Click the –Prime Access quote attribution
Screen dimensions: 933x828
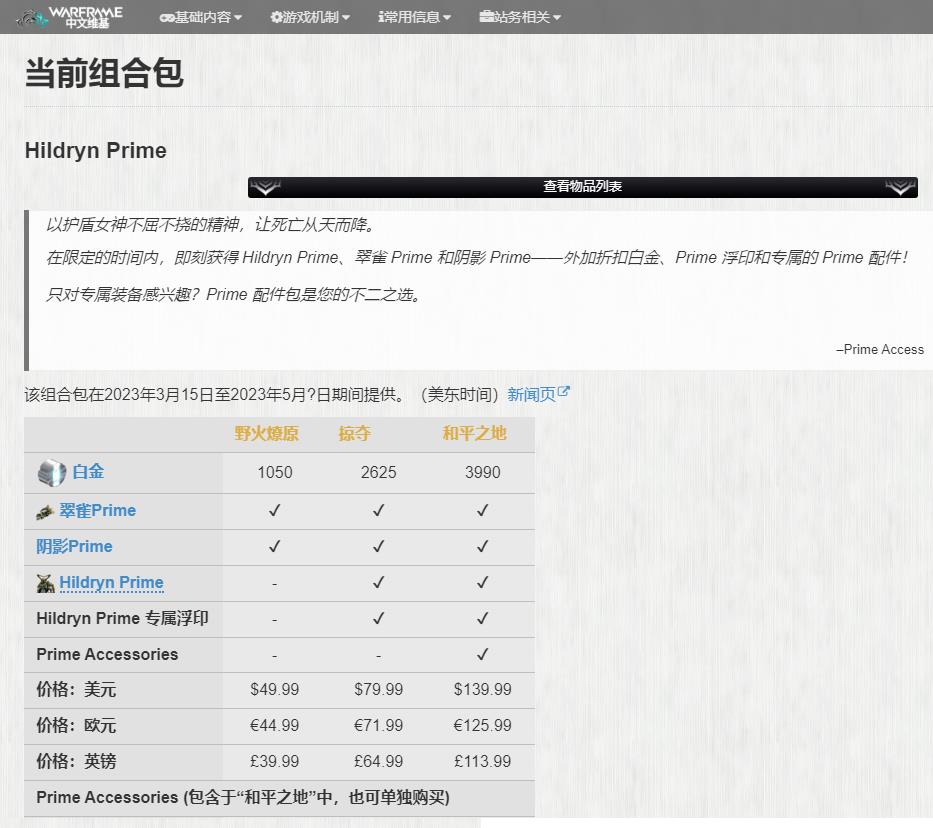[x=880, y=350]
